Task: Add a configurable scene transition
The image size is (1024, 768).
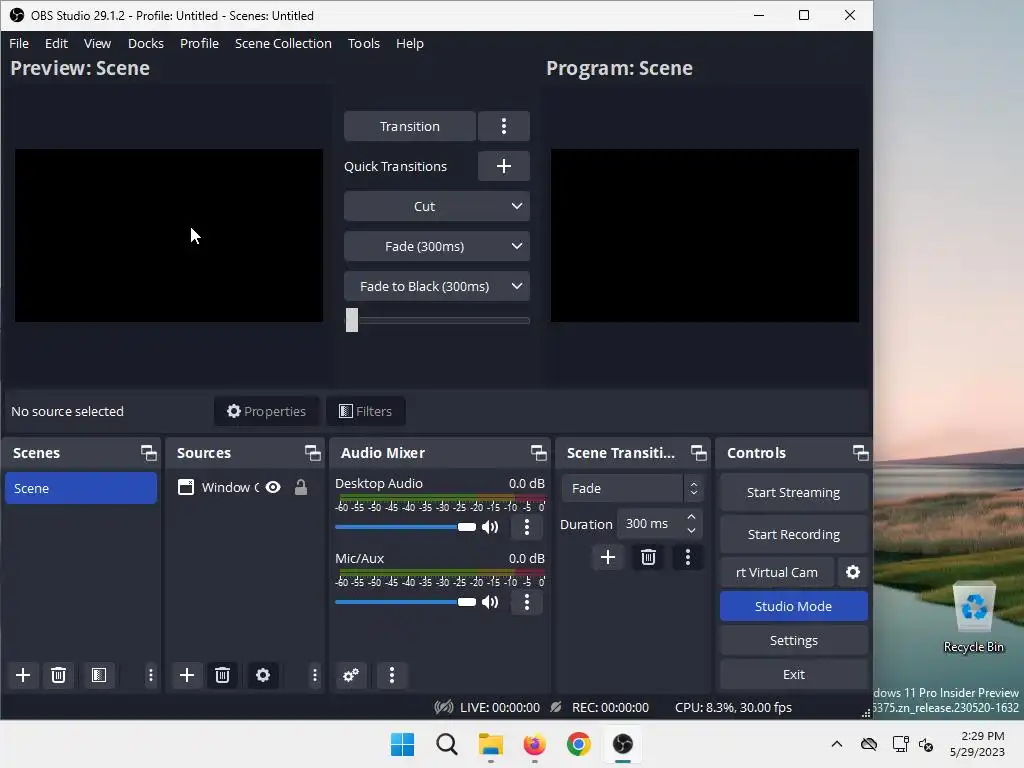Action: [x=608, y=557]
